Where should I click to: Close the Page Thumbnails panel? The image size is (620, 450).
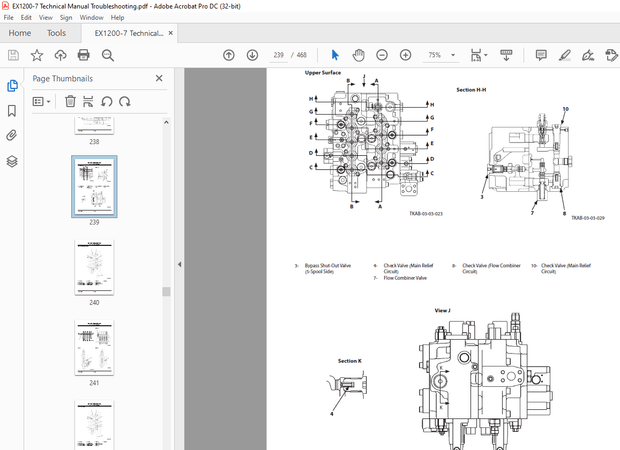coord(159,78)
